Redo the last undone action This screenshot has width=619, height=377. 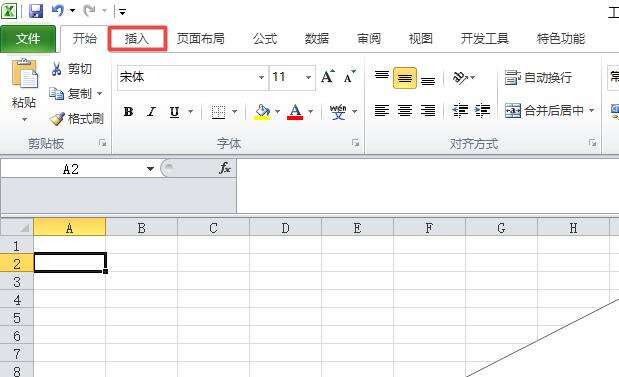point(89,11)
